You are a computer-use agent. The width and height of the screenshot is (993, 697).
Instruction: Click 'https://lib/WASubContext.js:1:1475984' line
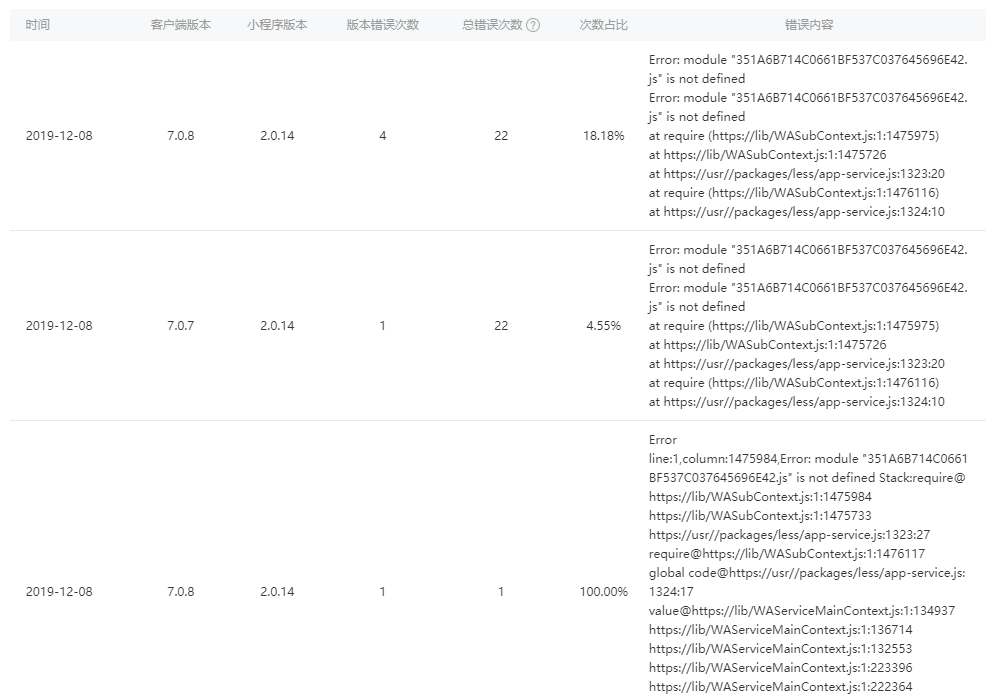pyautogui.click(x=760, y=496)
